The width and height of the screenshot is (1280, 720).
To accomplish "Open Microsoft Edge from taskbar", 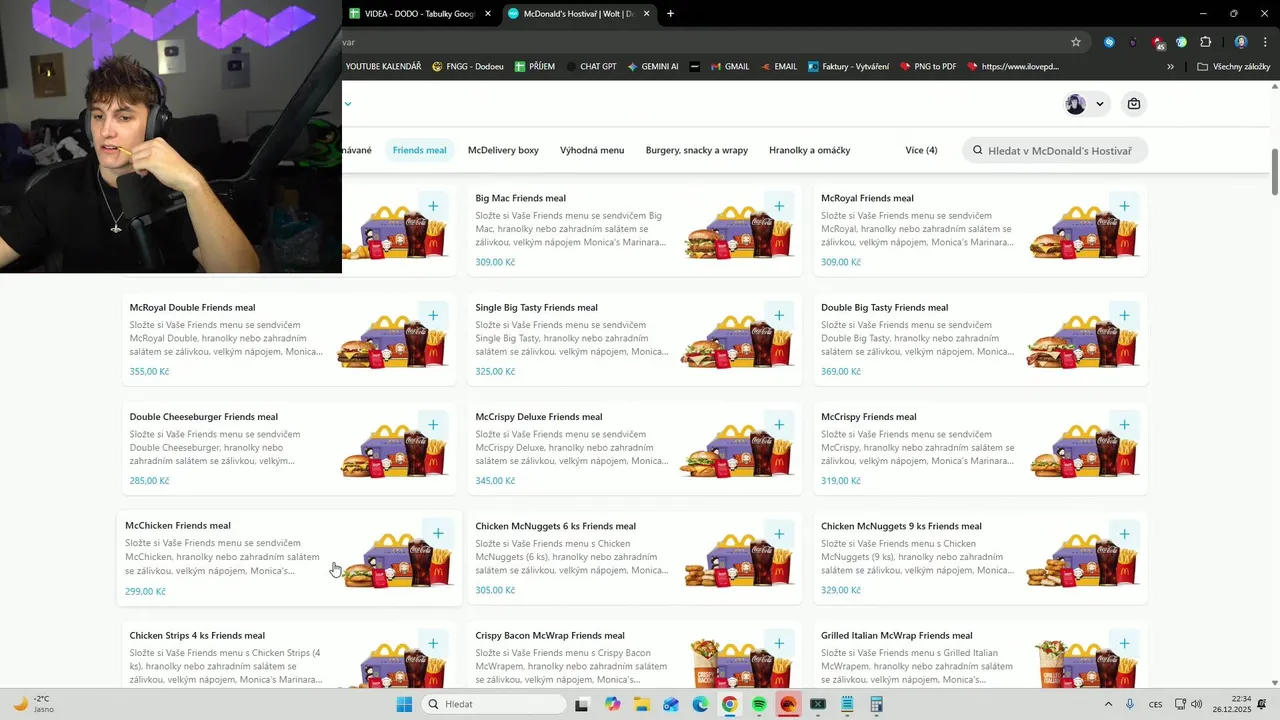I will click(x=701, y=704).
